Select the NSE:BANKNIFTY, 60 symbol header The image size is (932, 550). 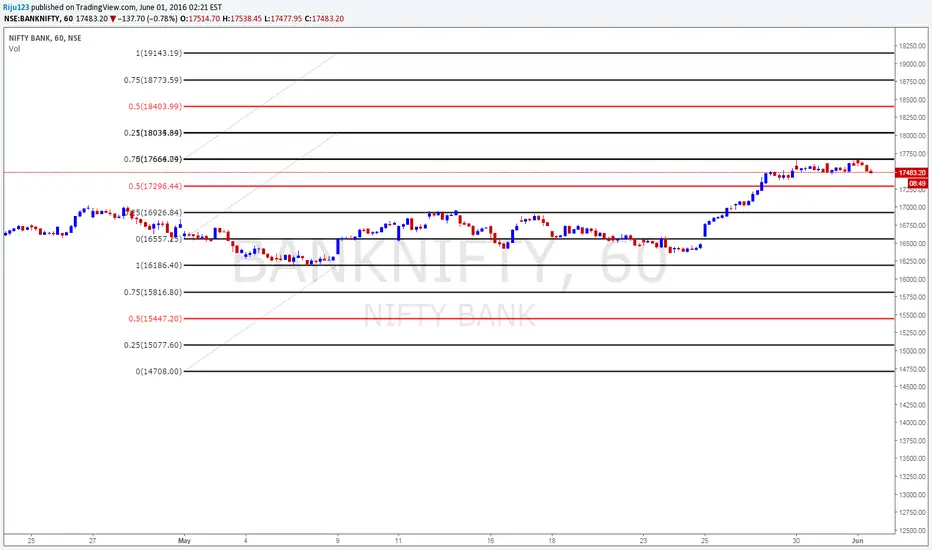pyautogui.click(x=39, y=18)
